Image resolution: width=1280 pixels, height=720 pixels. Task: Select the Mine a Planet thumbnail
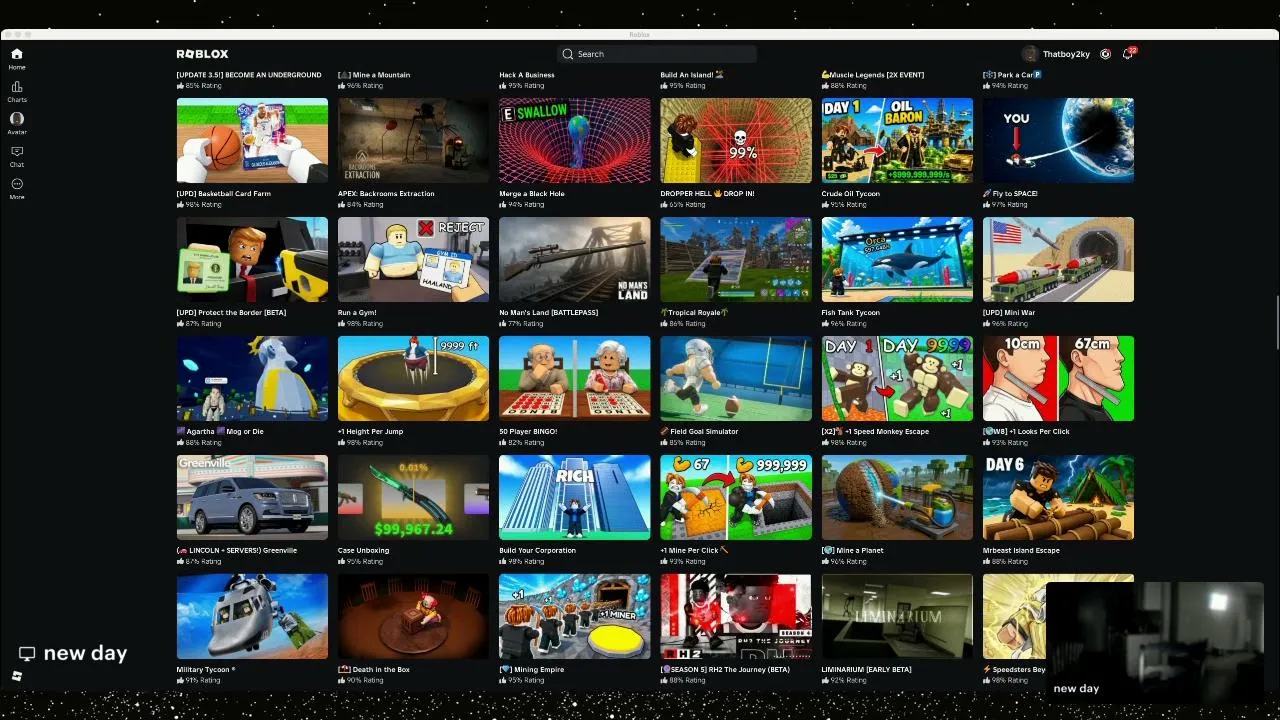coord(897,497)
